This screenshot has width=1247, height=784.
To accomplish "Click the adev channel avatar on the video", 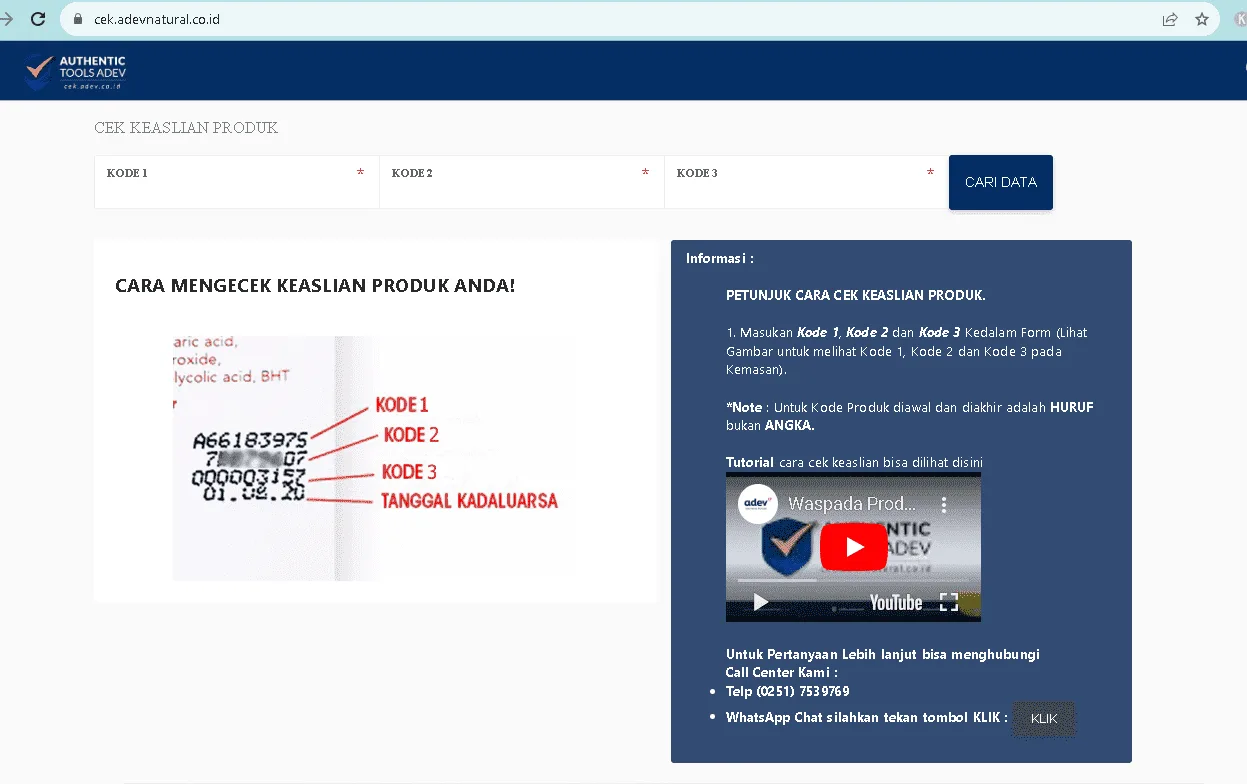I will coord(757,504).
